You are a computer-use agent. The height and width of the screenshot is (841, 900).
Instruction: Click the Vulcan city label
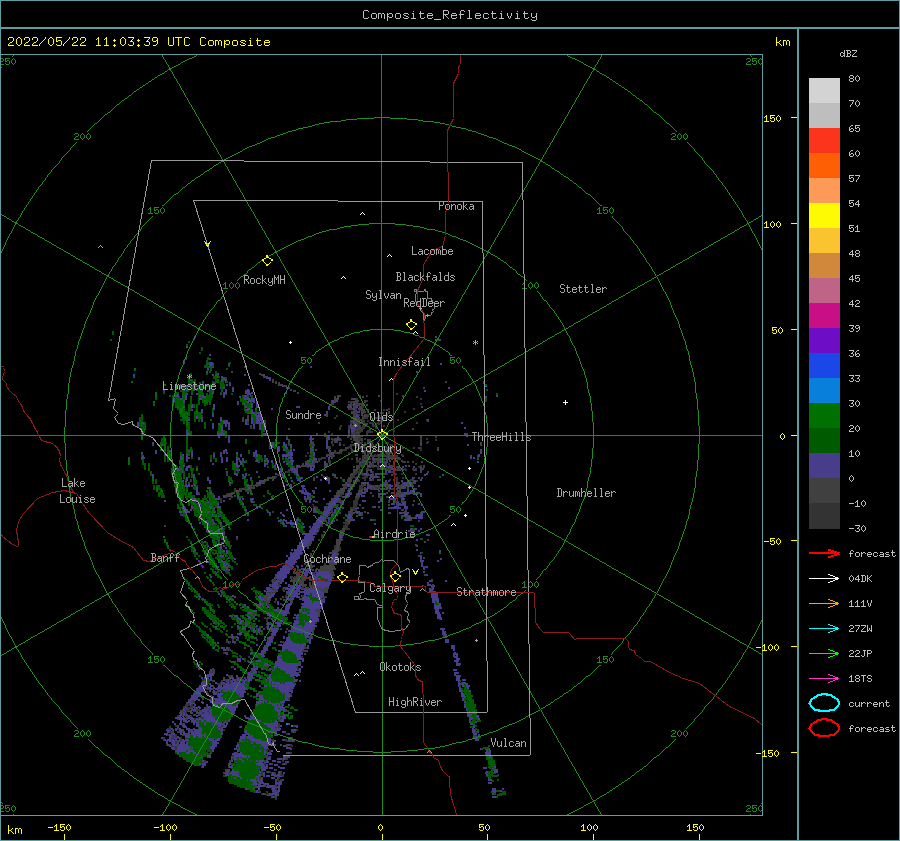point(509,743)
